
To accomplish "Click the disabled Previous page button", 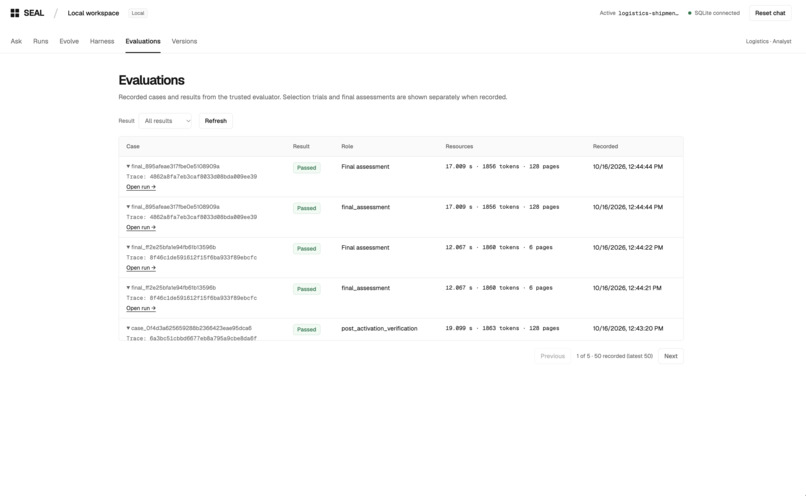I will (x=553, y=356).
